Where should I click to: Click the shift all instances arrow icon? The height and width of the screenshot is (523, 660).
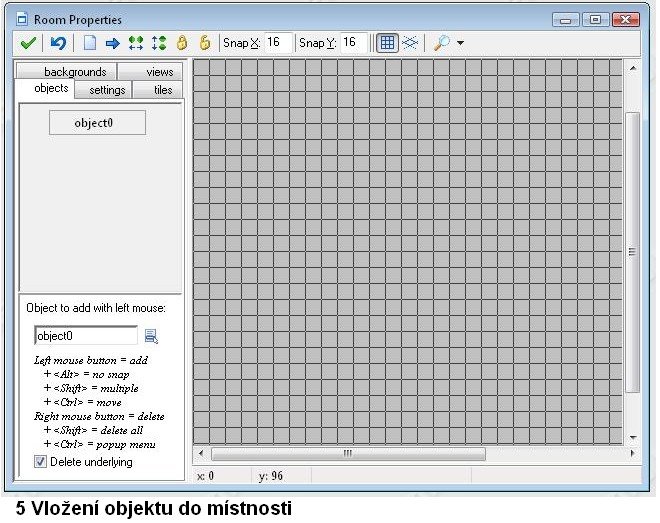(112, 43)
